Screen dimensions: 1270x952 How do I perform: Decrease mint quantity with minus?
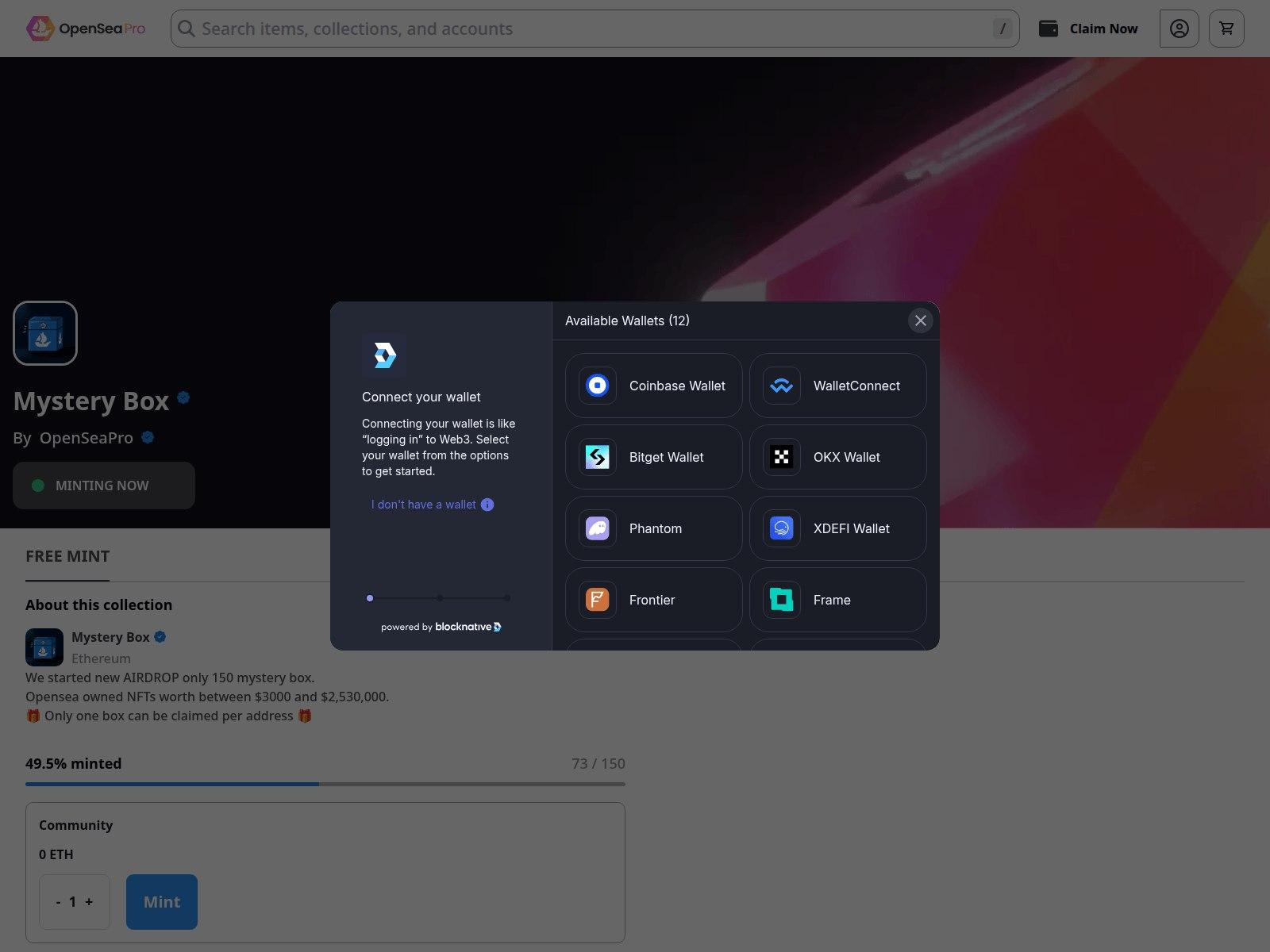[x=58, y=902]
